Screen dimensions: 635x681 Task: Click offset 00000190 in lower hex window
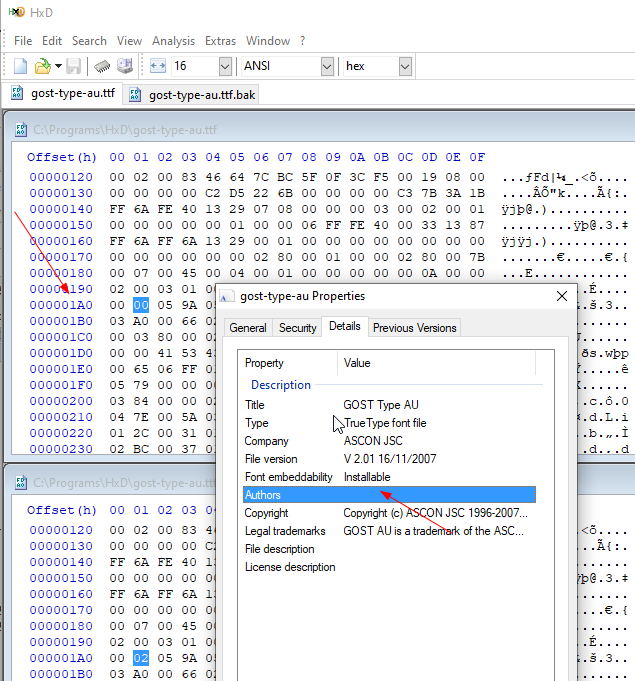61,642
